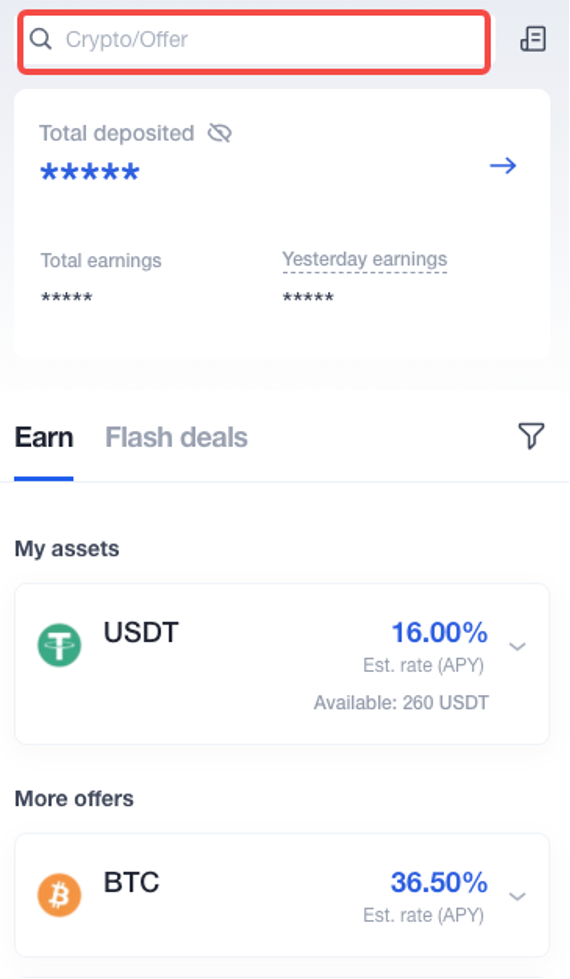Open the order history document icon
The width and height of the screenshot is (570, 979).
tap(533, 39)
